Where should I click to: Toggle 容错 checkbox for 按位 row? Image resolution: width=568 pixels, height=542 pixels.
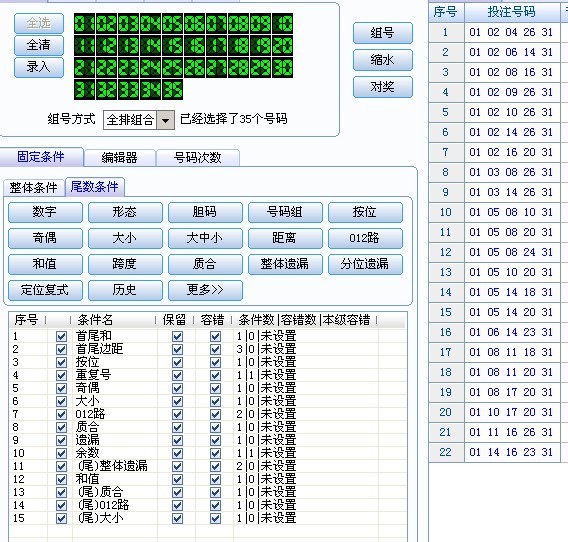[215, 363]
